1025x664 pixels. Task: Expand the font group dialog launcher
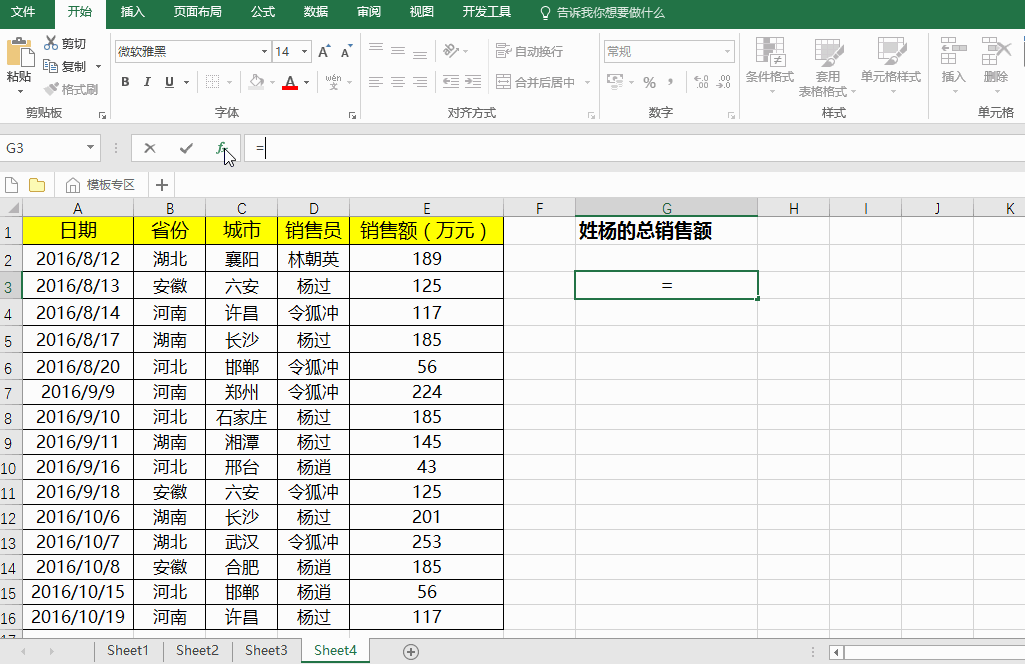(x=352, y=115)
